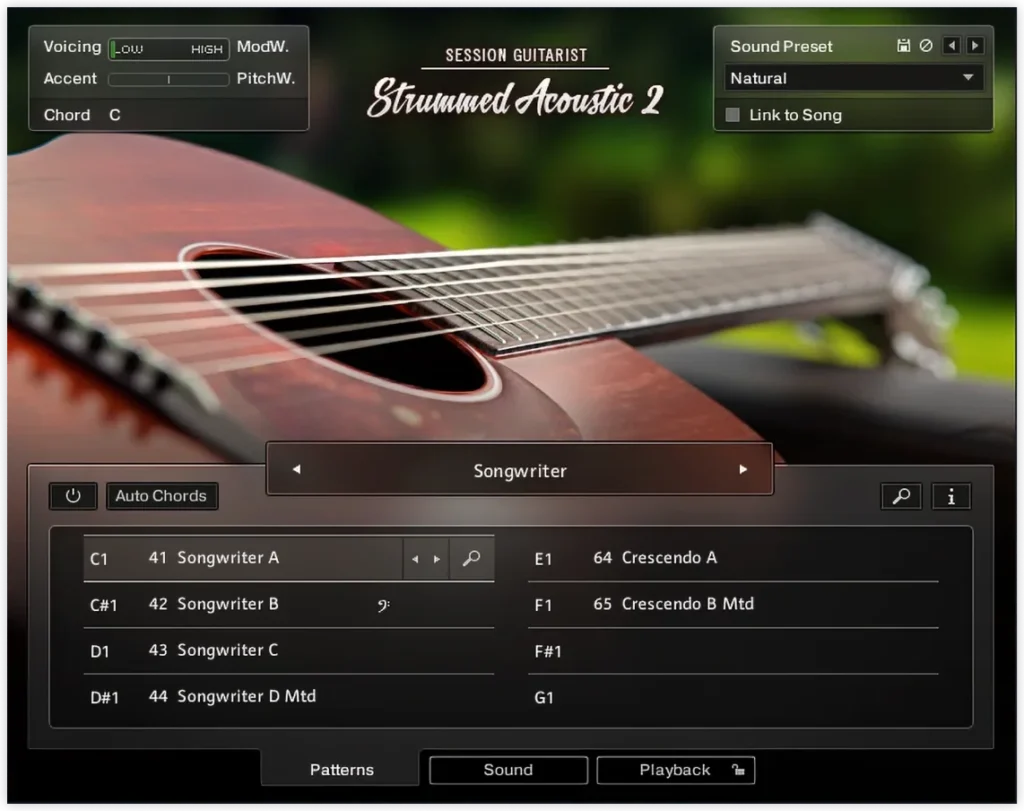Open the Natural sound preset dropdown
This screenshot has height=811, width=1024.
(853, 78)
